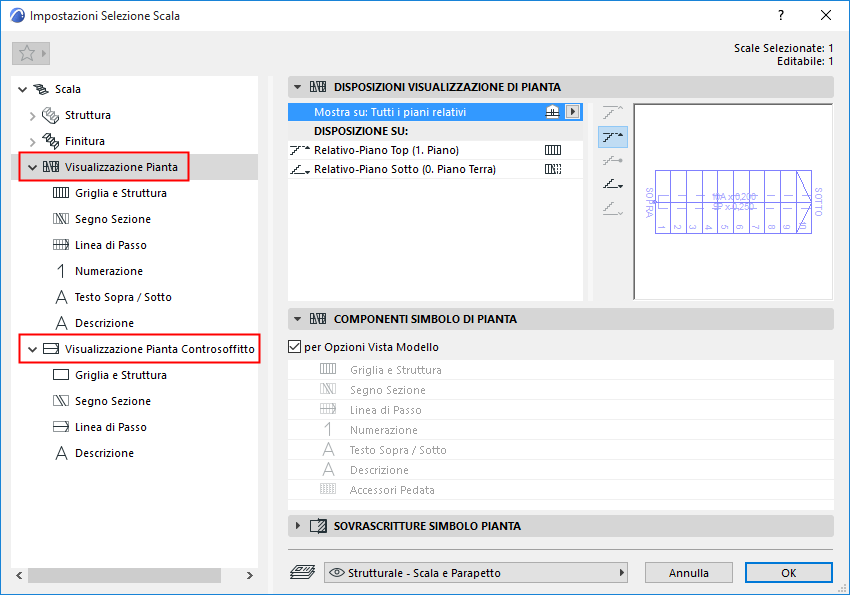
Task: Click symbol icon of Relativo-Piano Top row
Action: click(553, 150)
